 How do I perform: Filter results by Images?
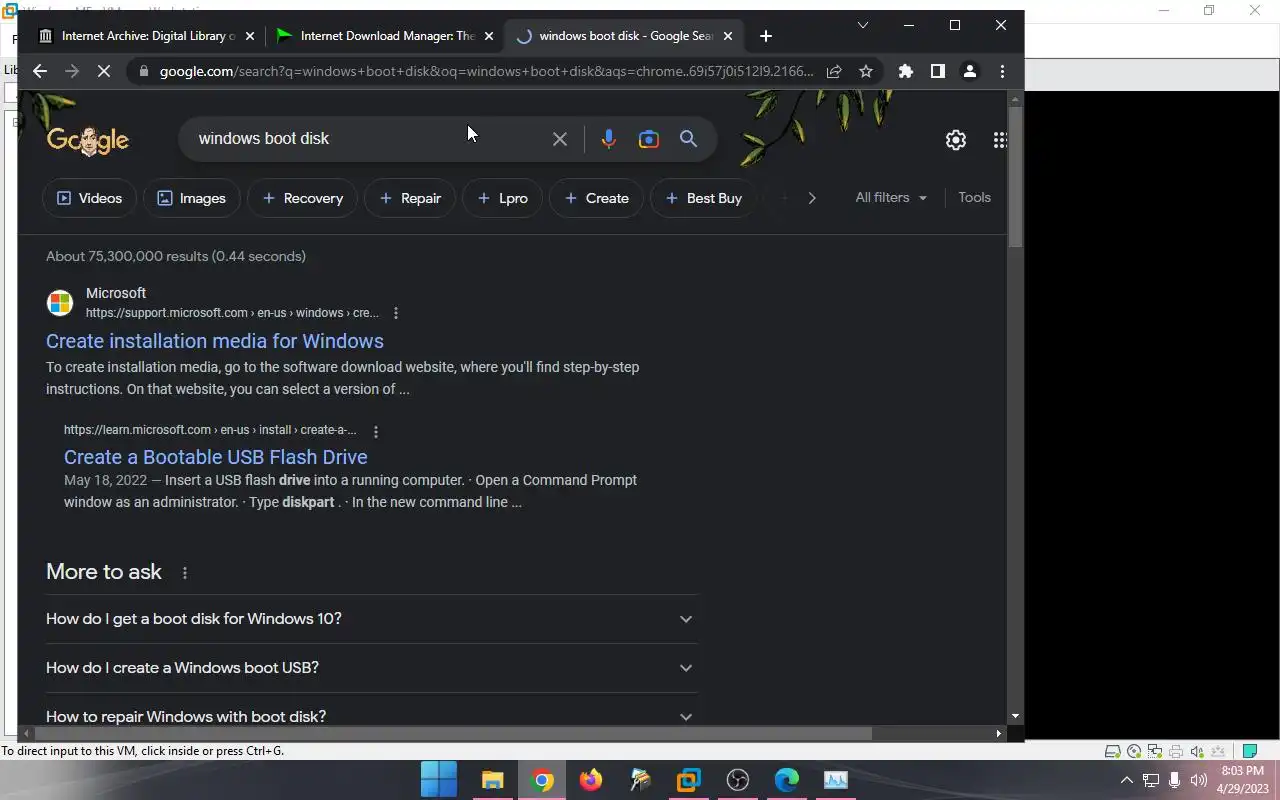191,198
